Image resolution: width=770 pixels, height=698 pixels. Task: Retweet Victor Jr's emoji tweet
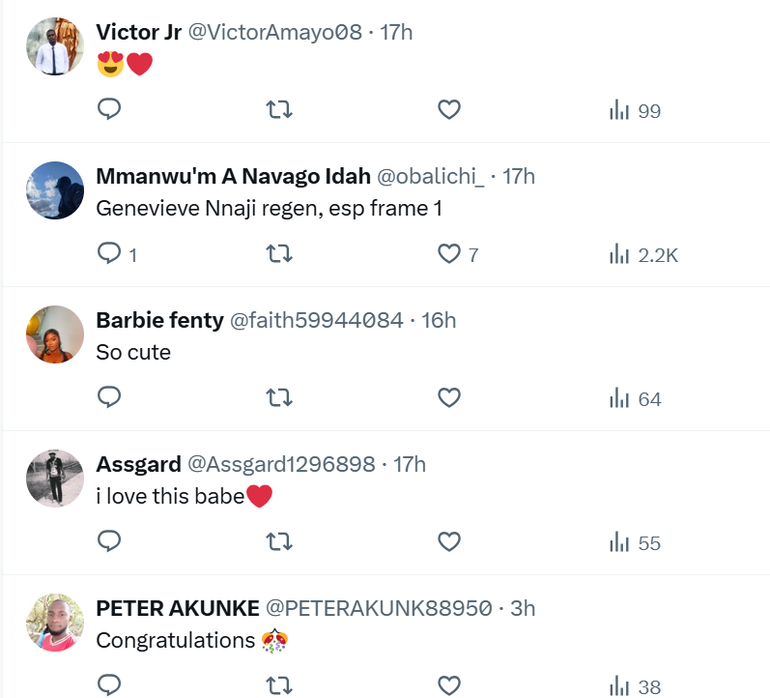(x=280, y=110)
